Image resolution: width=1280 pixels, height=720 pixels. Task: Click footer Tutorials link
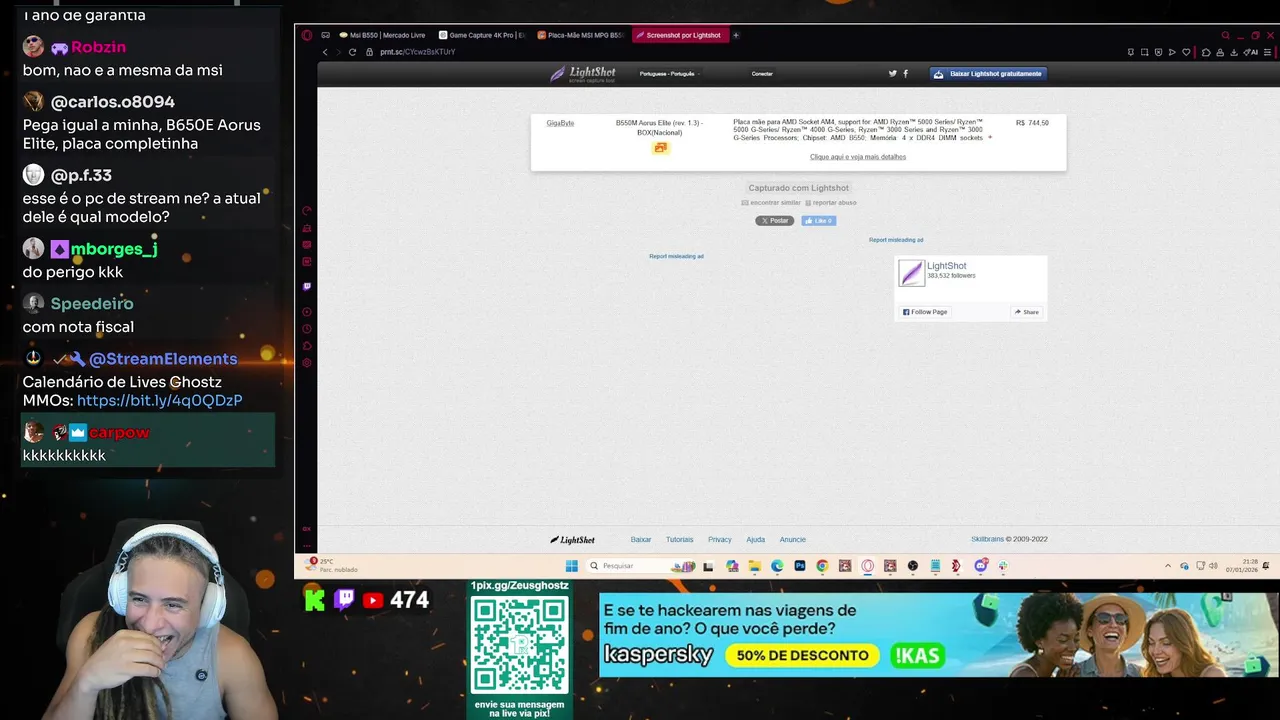click(x=679, y=540)
